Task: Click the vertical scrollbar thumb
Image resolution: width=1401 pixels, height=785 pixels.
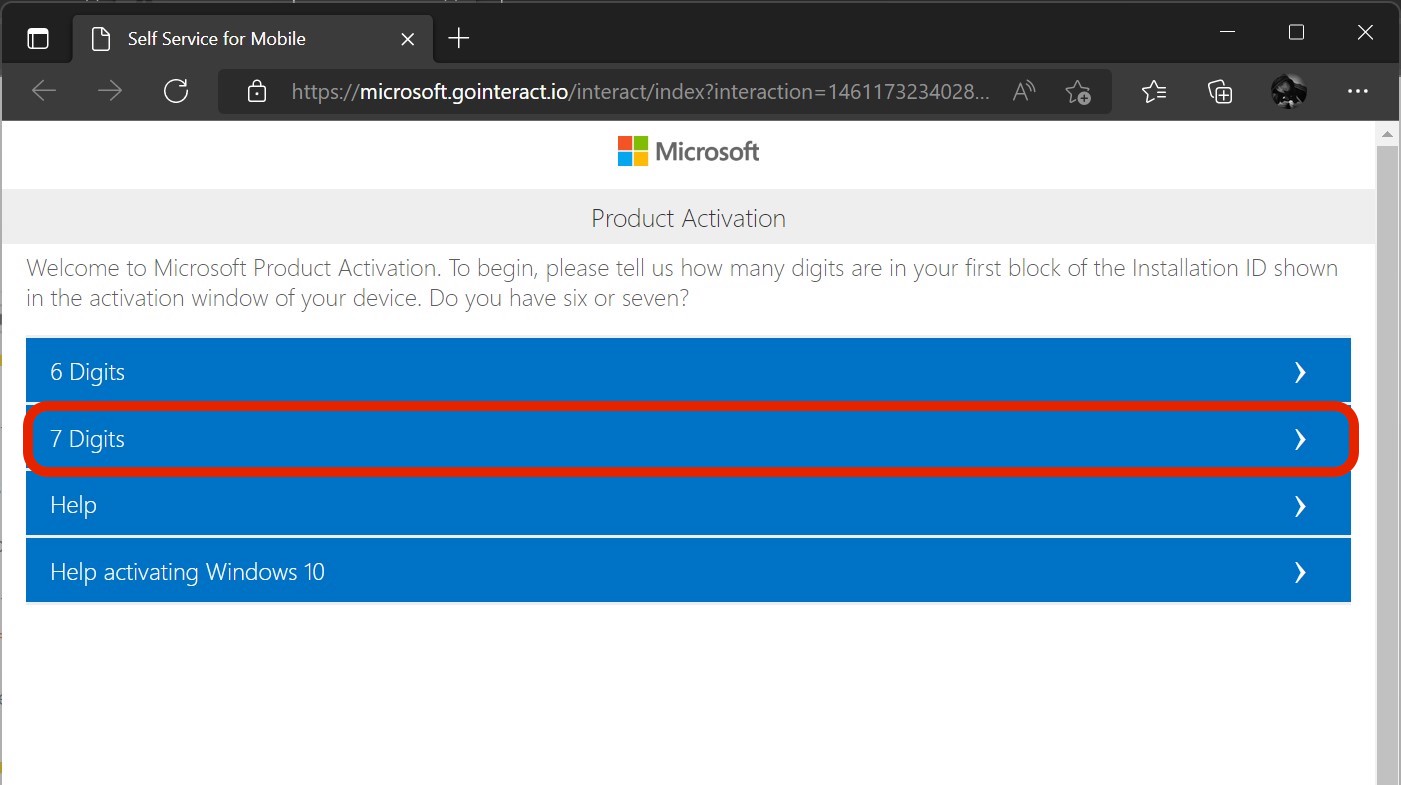Action: click(1388, 465)
